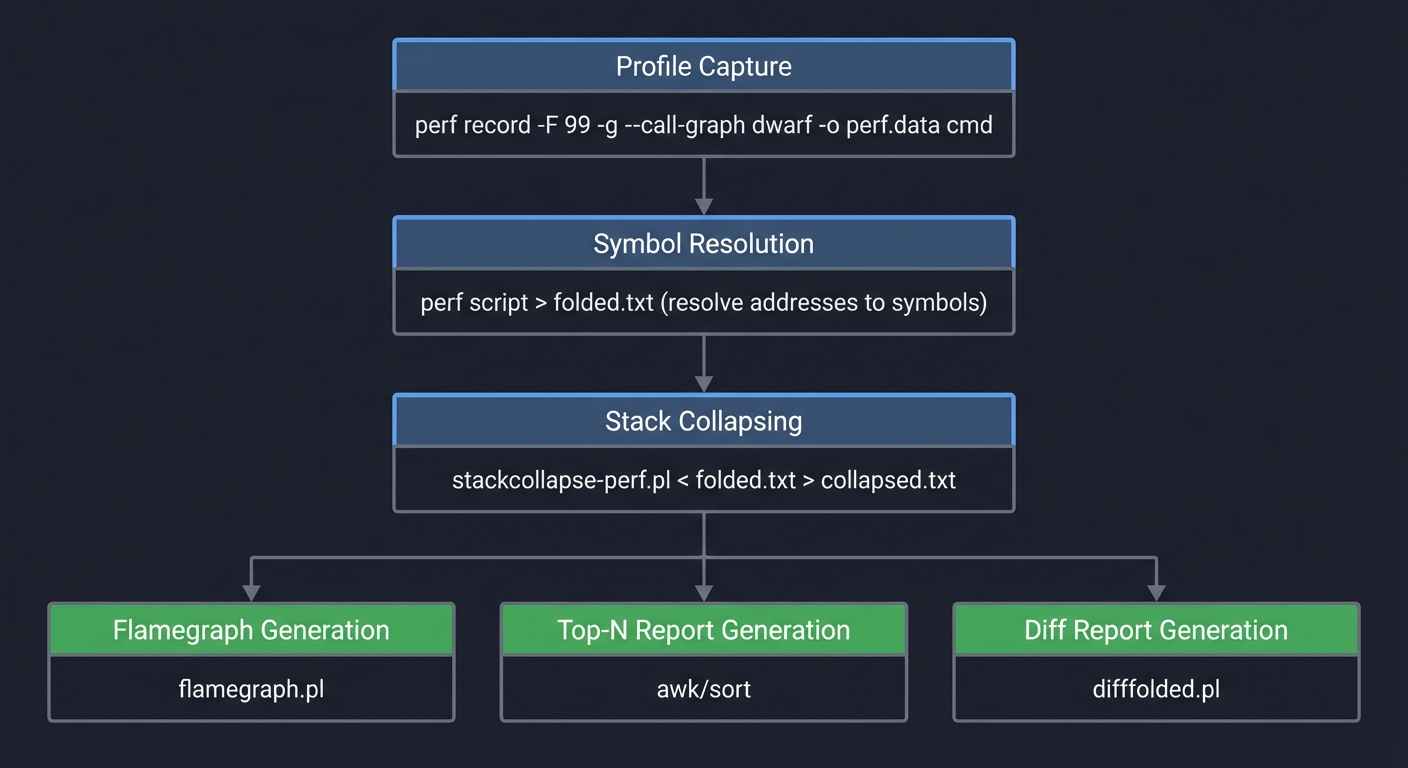Select the Stack Collapsing header node

point(703,421)
